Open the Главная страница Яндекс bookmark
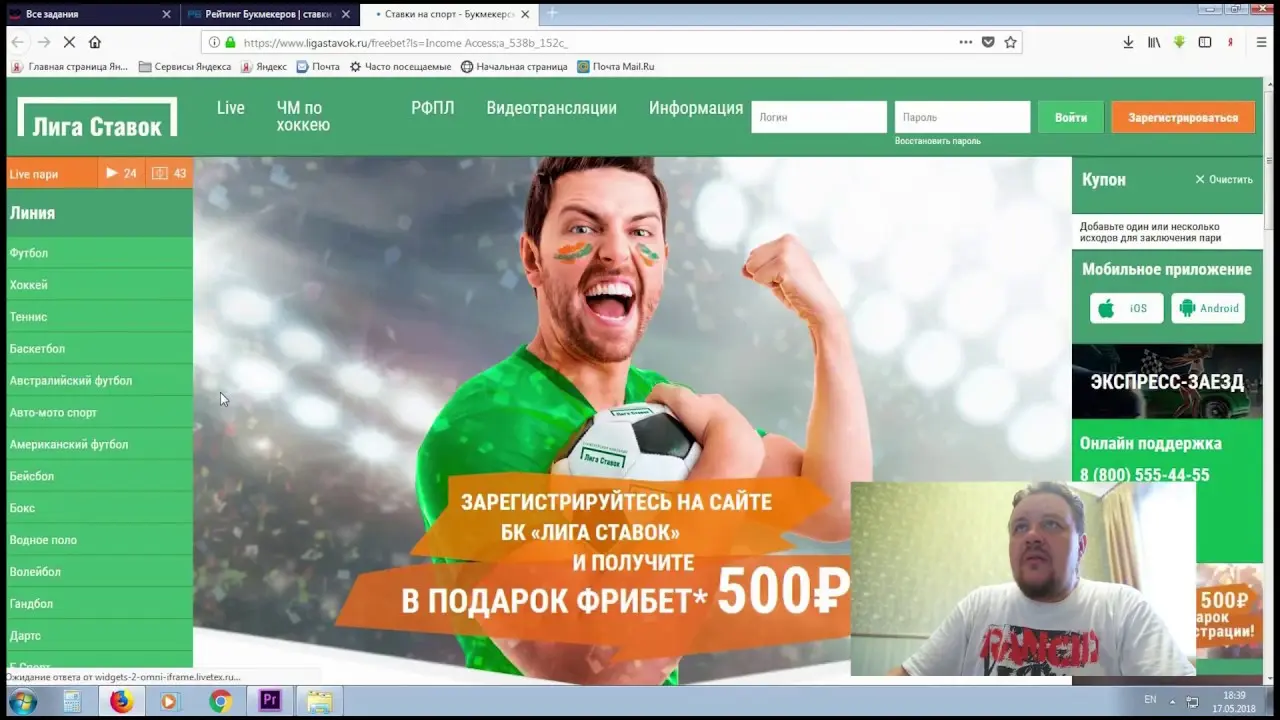 pyautogui.click(x=70, y=67)
